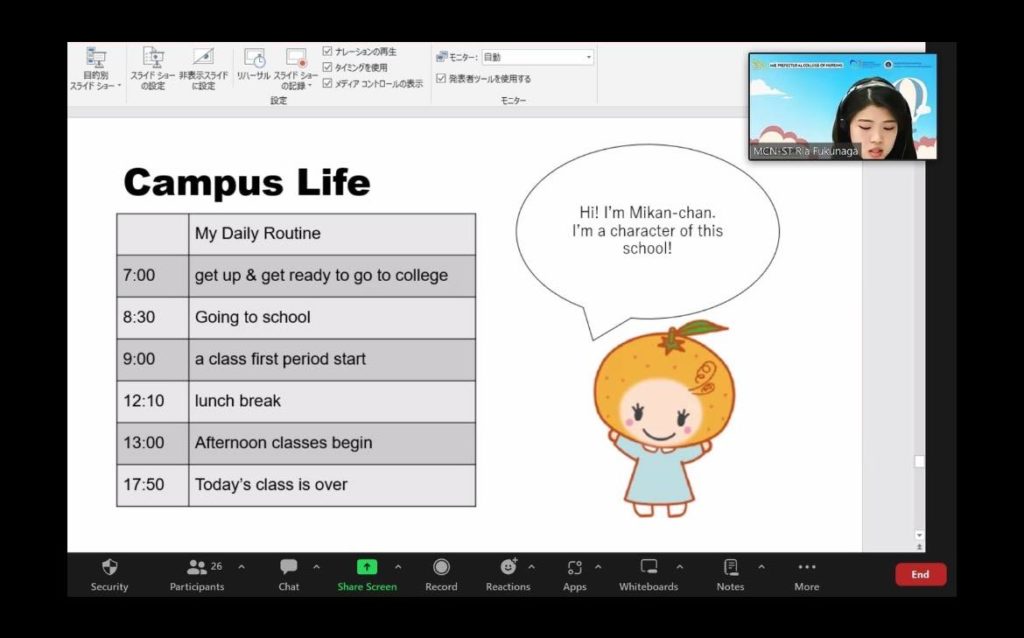Click "a class first period start" cell
Screen dimensions: 1024x638
tap(332, 359)
